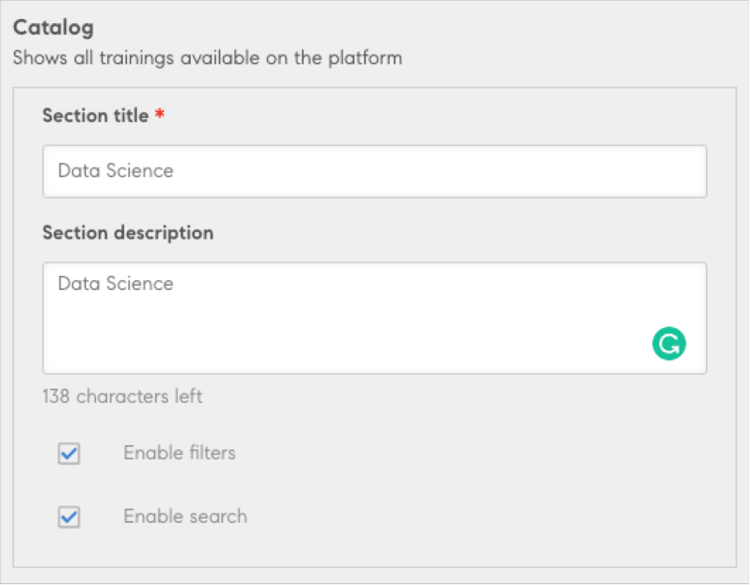Image resolution: width=750 pixels, height=585 pixels.
Task: Toggle the Enable filters checkbox
Action: point(69,454)
